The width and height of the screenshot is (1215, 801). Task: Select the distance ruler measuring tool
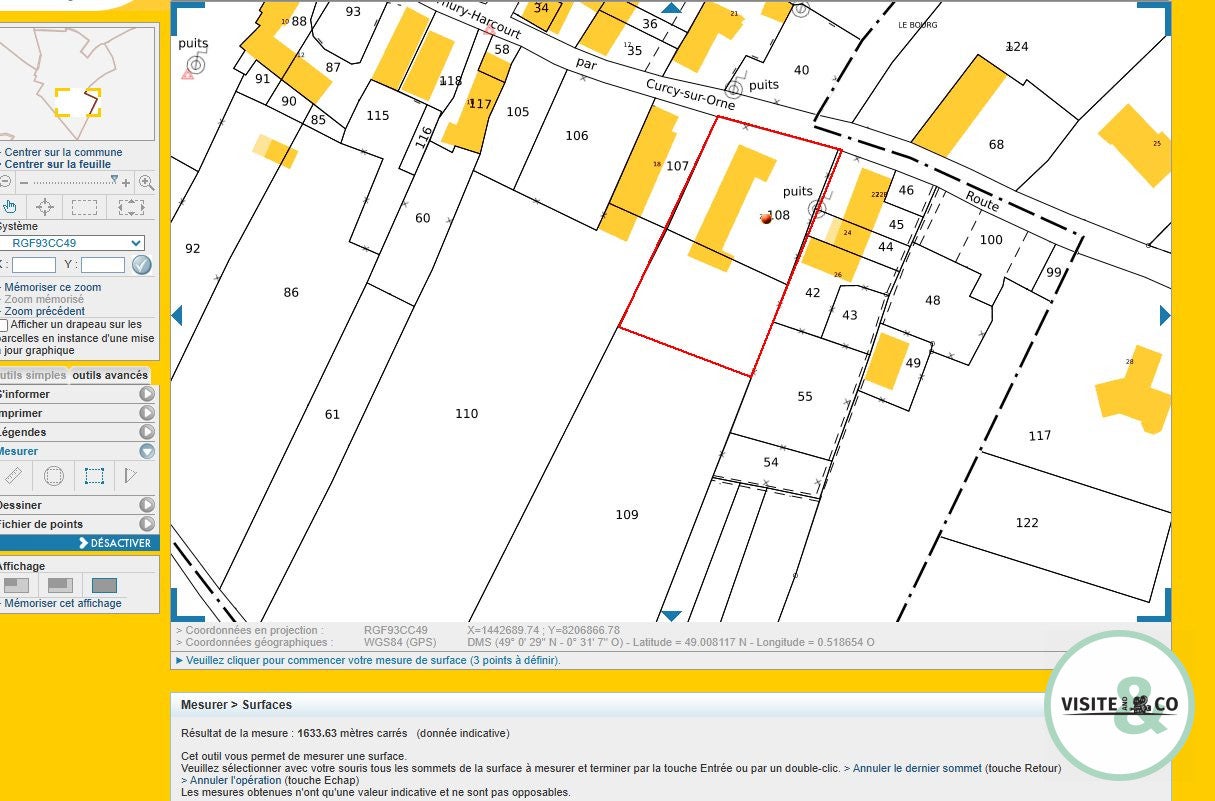point(13,476)
